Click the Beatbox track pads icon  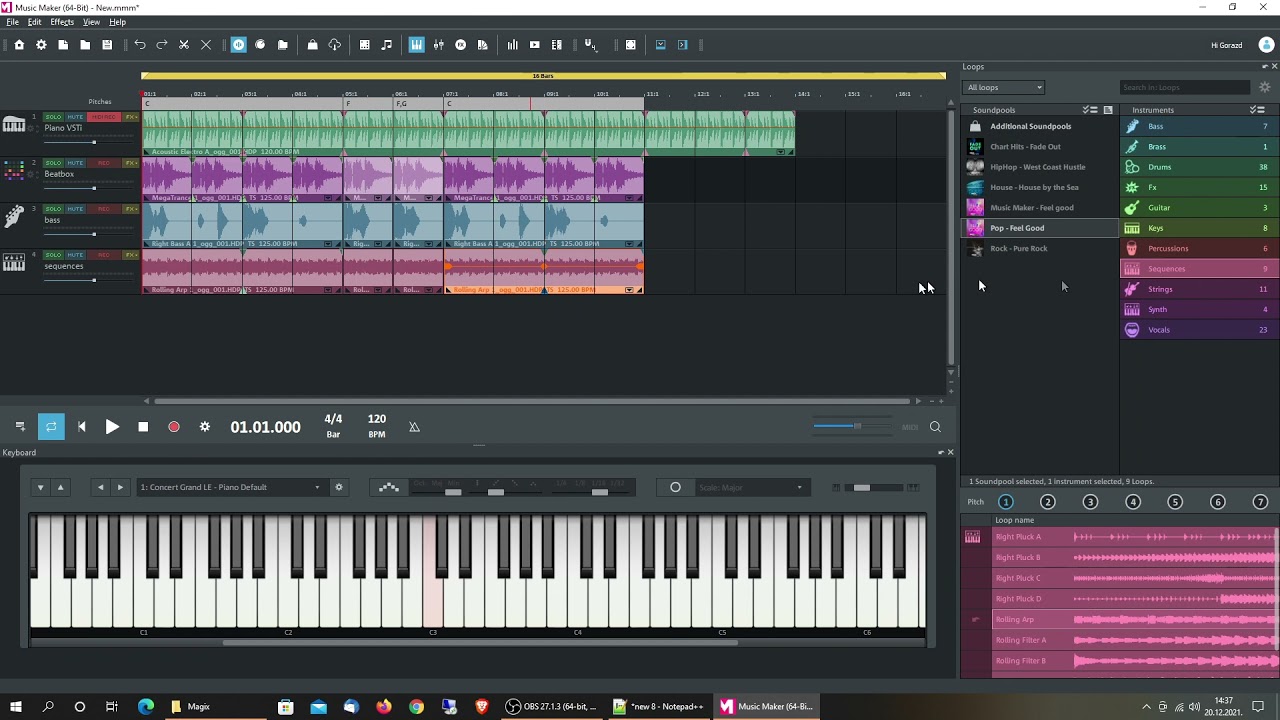coord(14,171)
